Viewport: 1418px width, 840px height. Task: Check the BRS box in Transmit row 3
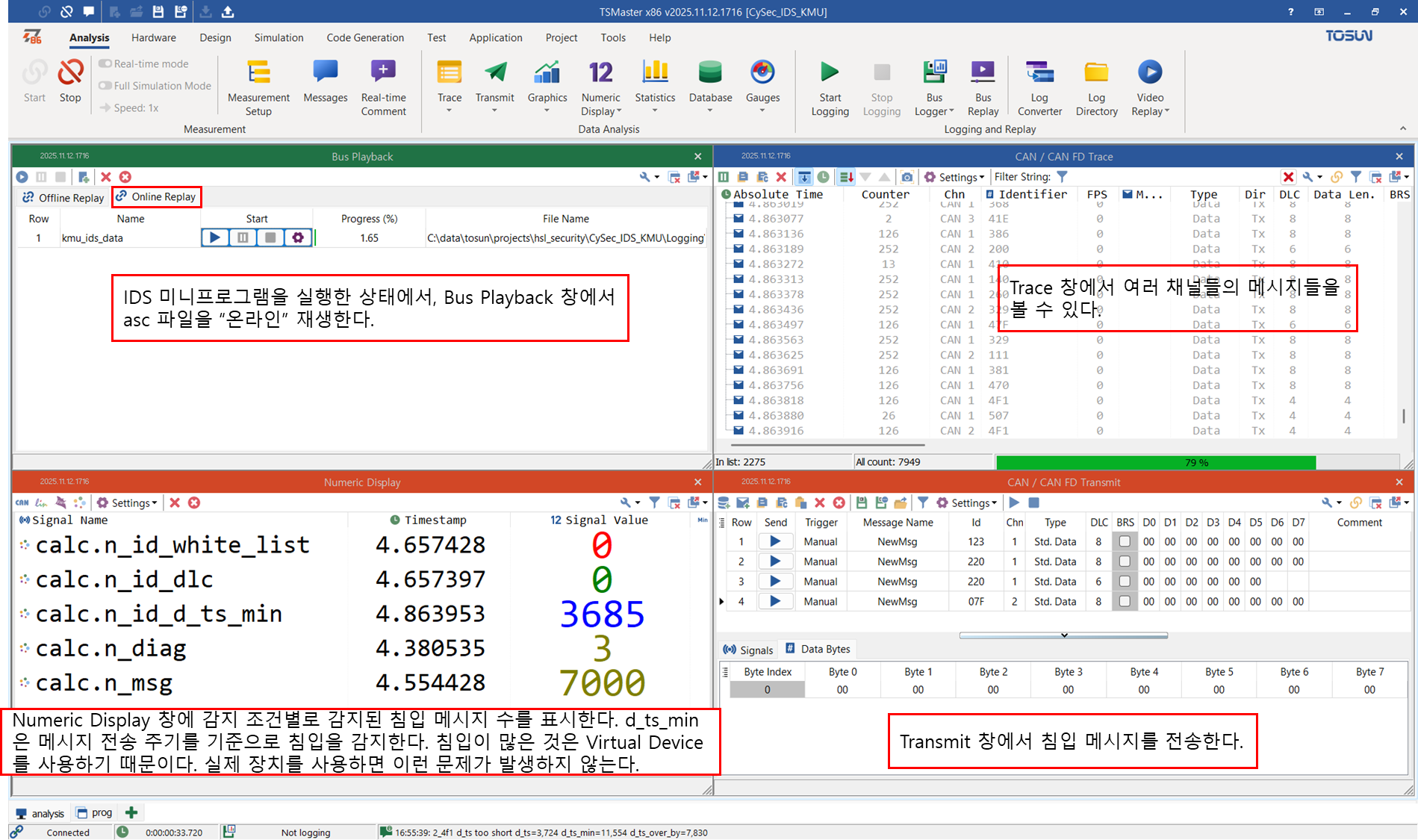click(1125, 581)
